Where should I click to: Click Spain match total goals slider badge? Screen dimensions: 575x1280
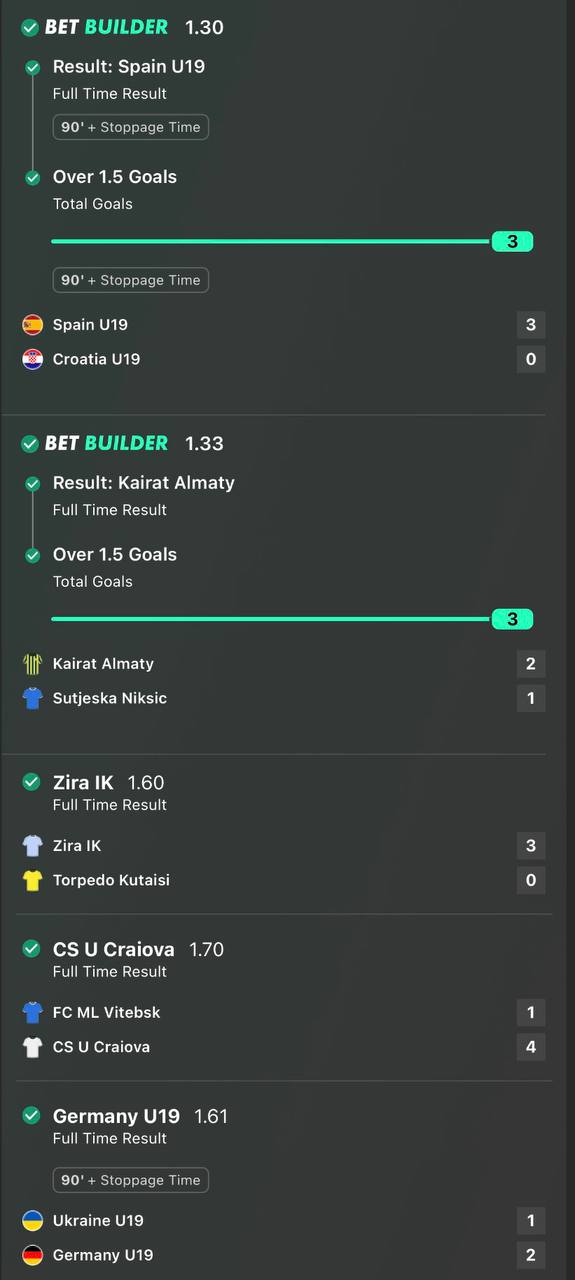pos(512,241)
